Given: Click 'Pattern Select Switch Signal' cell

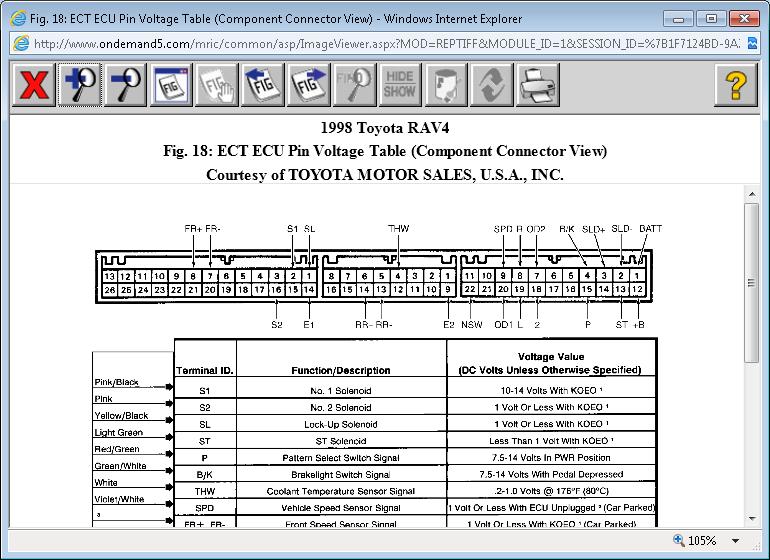Looking at the screenshot, I should point(341,458).
